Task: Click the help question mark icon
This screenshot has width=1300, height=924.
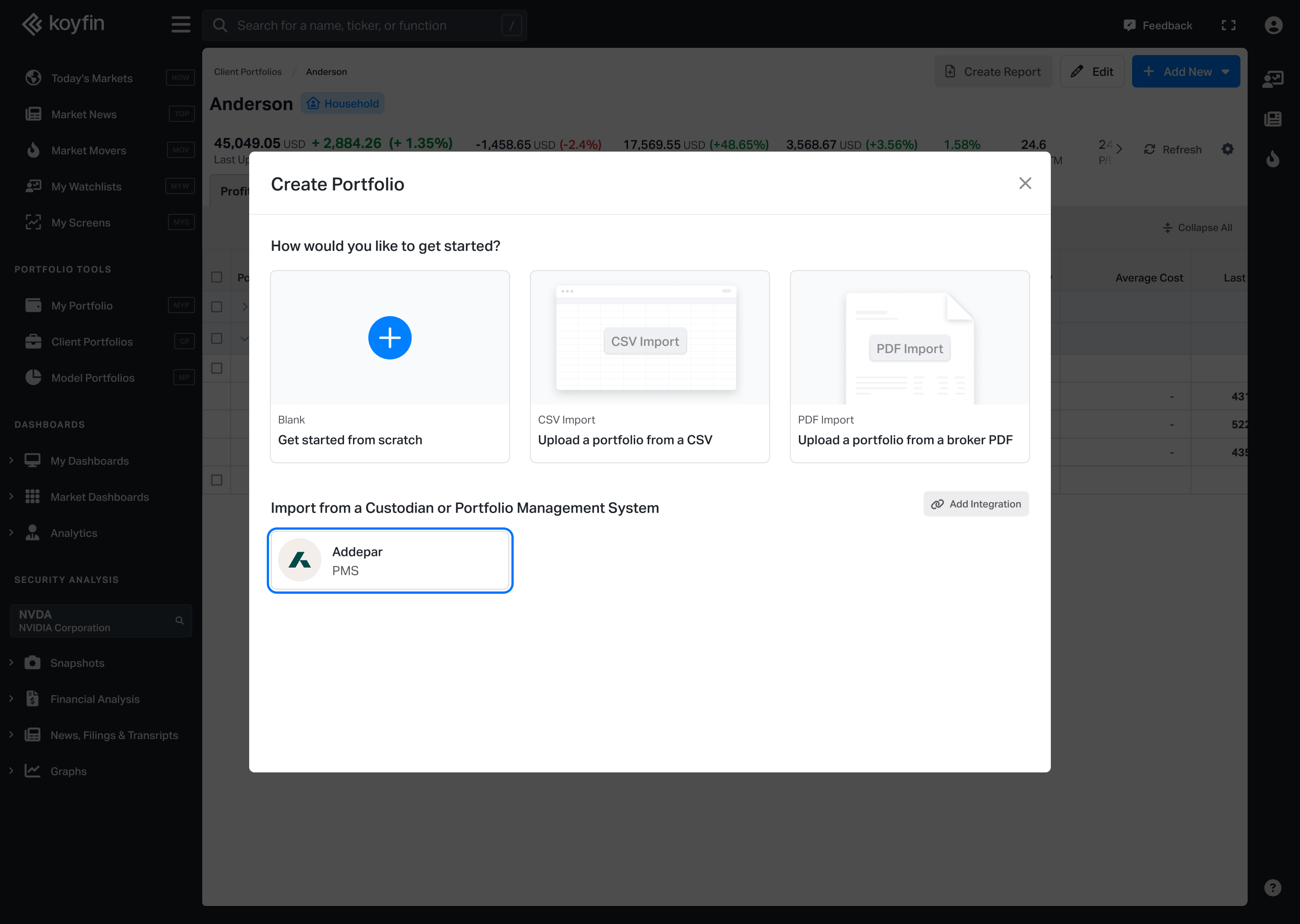Action: [1272, 887]
